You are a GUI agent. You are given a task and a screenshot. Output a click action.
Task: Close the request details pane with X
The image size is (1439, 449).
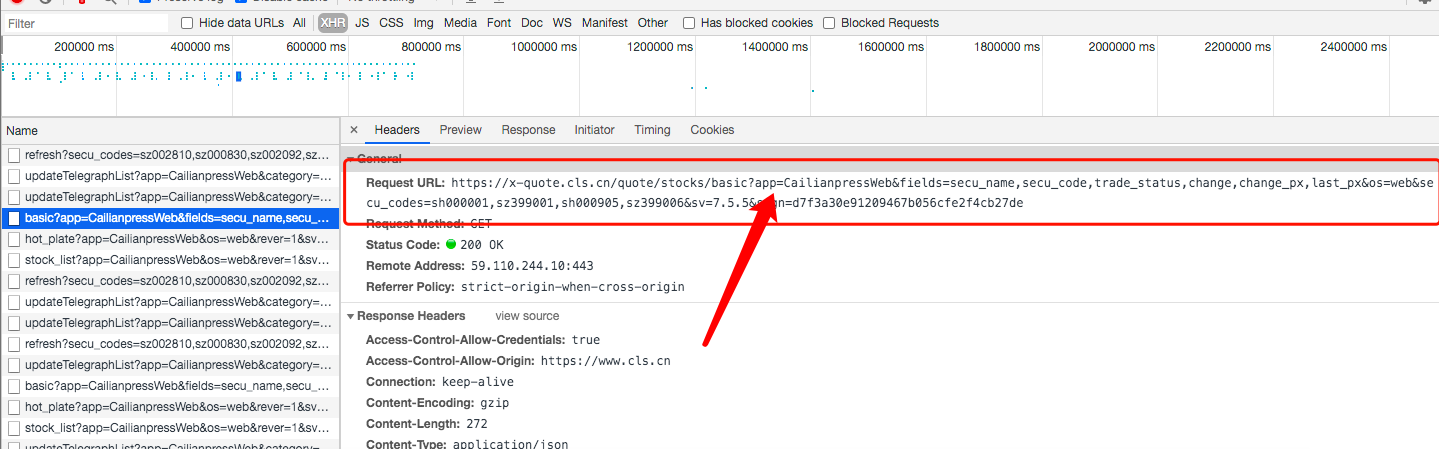pyautogui.click(x=354, y=130)
